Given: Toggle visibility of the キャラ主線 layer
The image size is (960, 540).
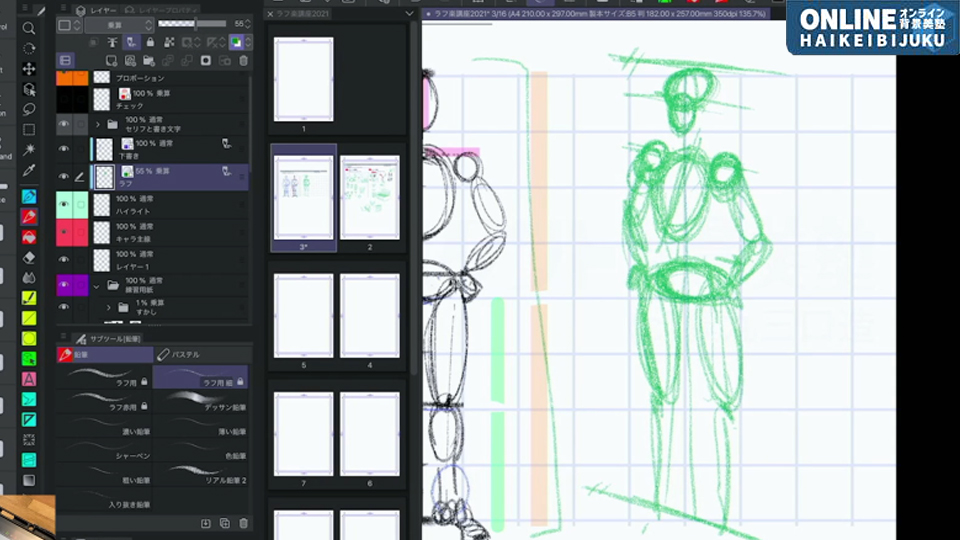Looking at the screenshot, I should (x=64, y=233).
